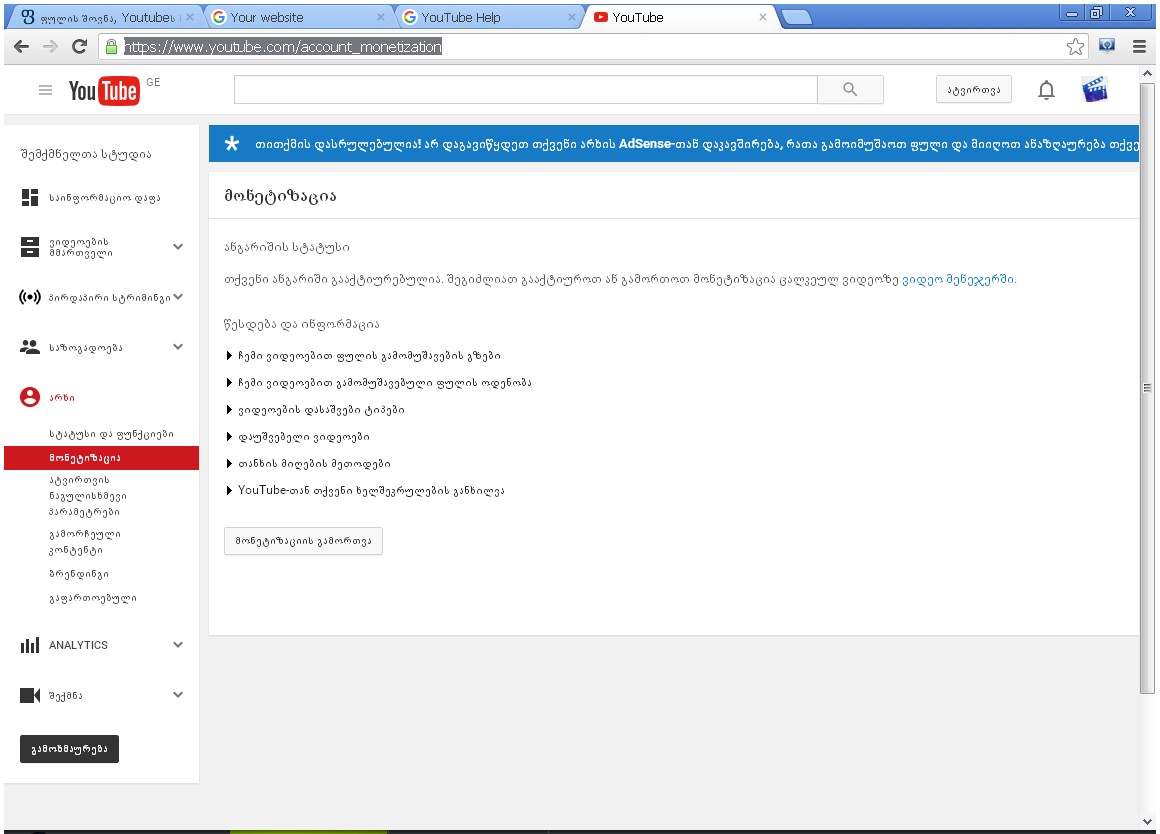Open the video manager link in status text
The image size is (1160, 834).
pyautogui.click(x=958, y=280)
